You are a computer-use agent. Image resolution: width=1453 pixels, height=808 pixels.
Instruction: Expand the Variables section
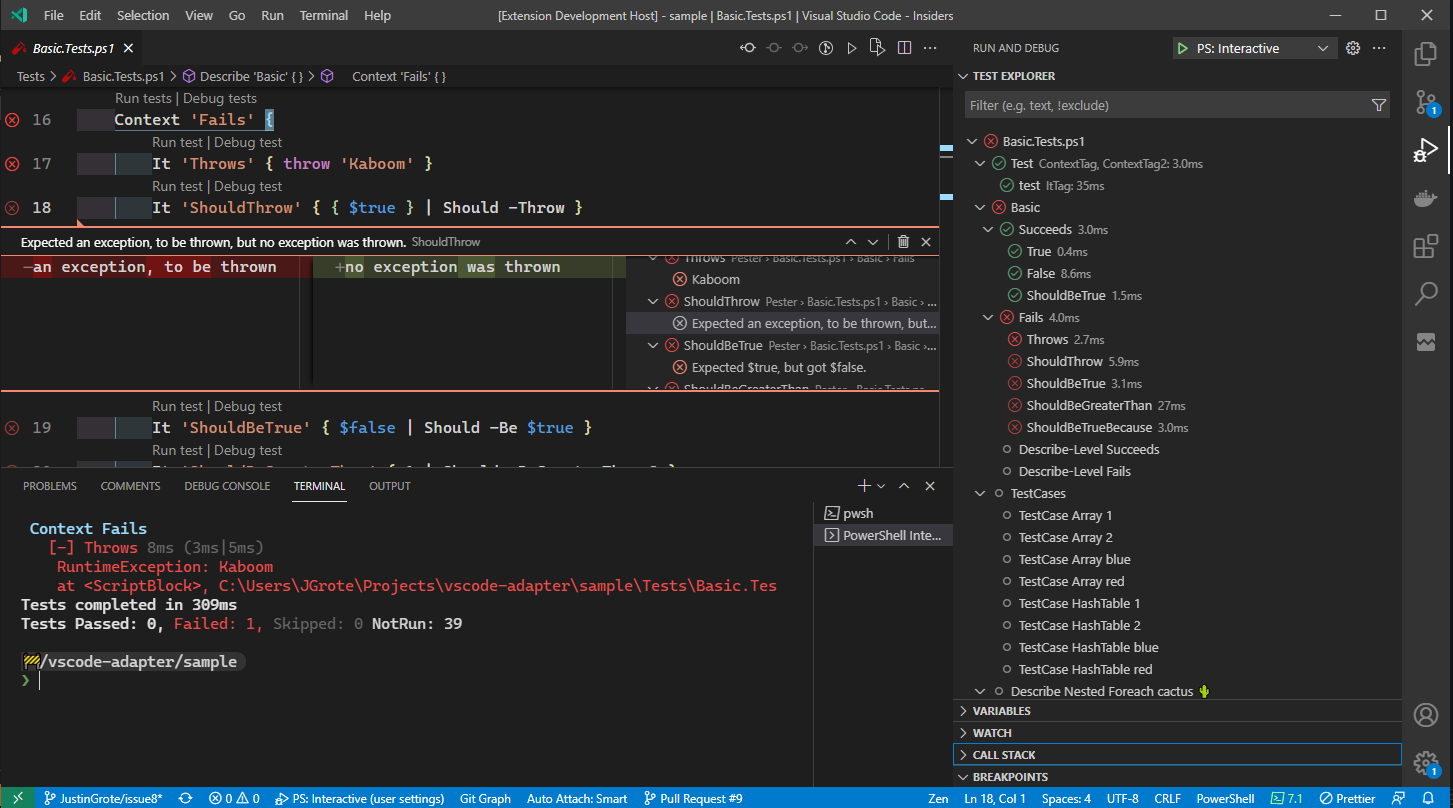(x=1001, y=711)
